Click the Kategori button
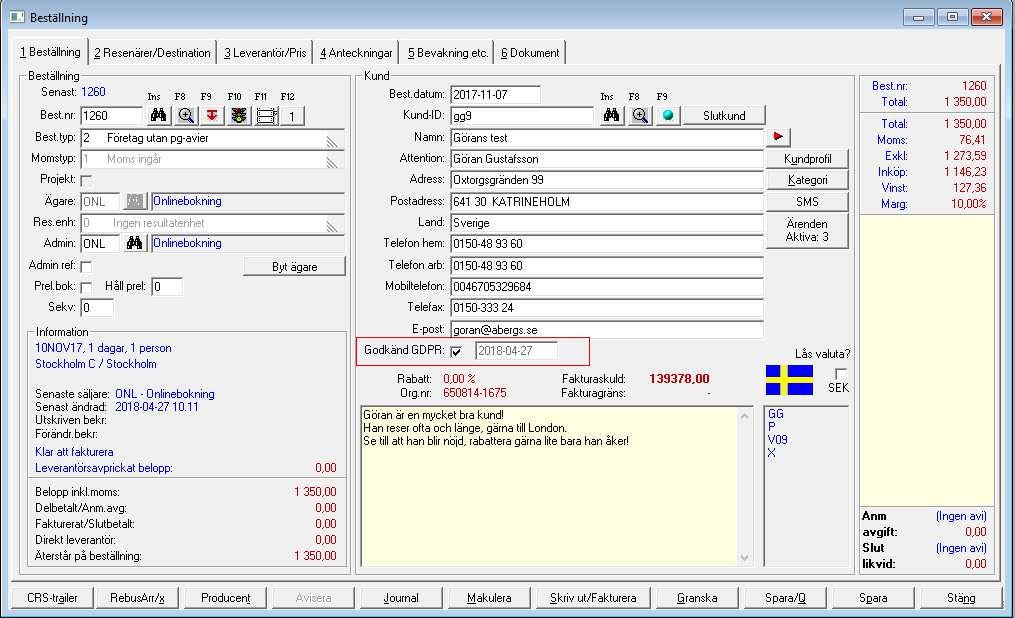 tap(807, 180)
